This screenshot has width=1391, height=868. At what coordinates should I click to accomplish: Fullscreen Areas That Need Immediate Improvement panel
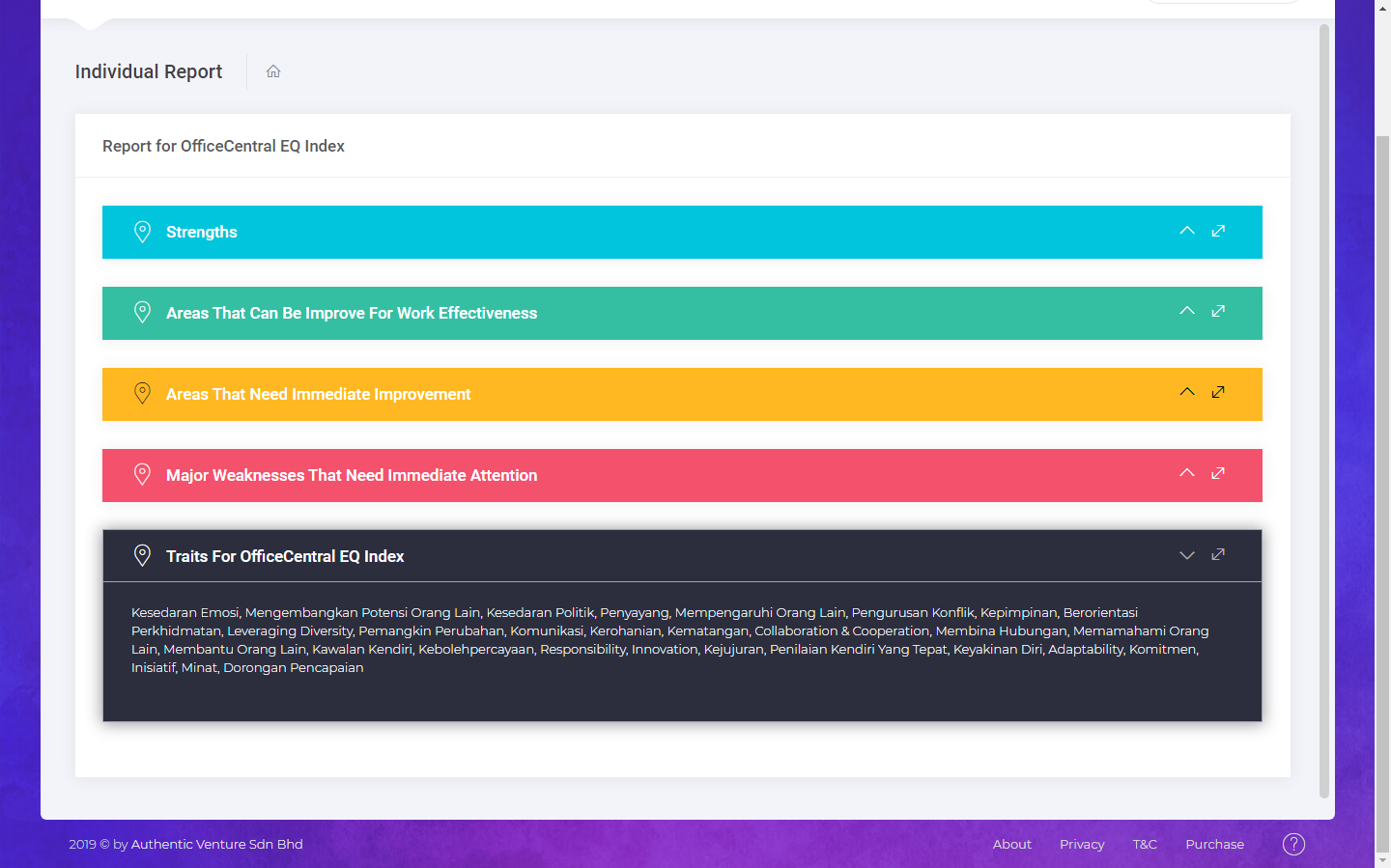coord(1218,392)
